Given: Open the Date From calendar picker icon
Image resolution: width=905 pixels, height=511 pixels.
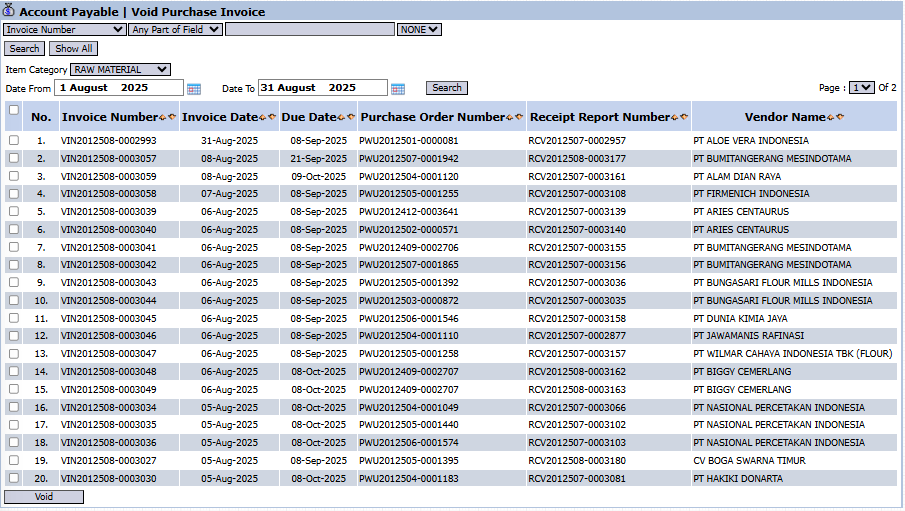Looking at the screenshot, I should coord(194,89).
